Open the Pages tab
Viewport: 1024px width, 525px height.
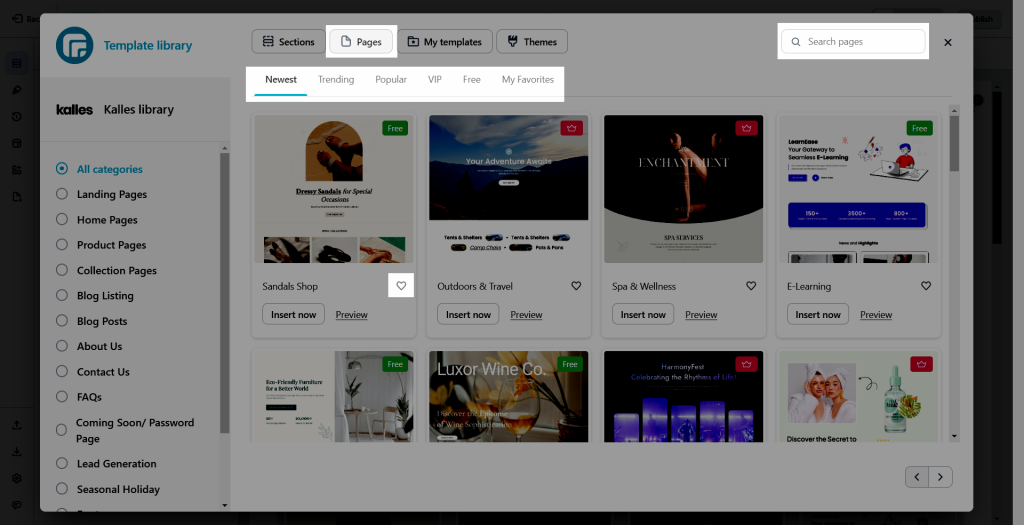coord(361,42)
